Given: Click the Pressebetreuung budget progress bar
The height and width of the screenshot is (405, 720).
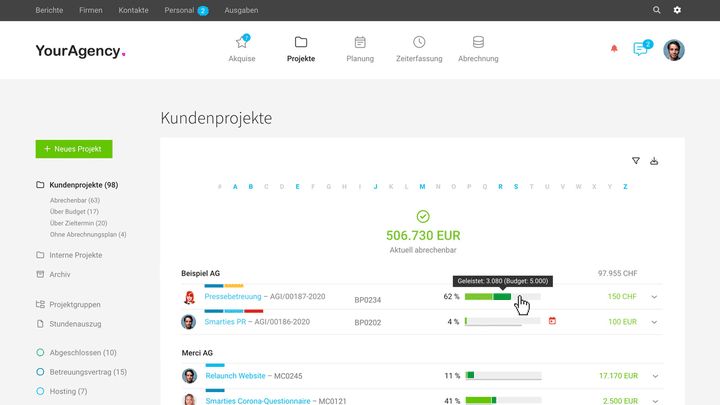Looking at the screenshot, I should click(x=502, y=297).
